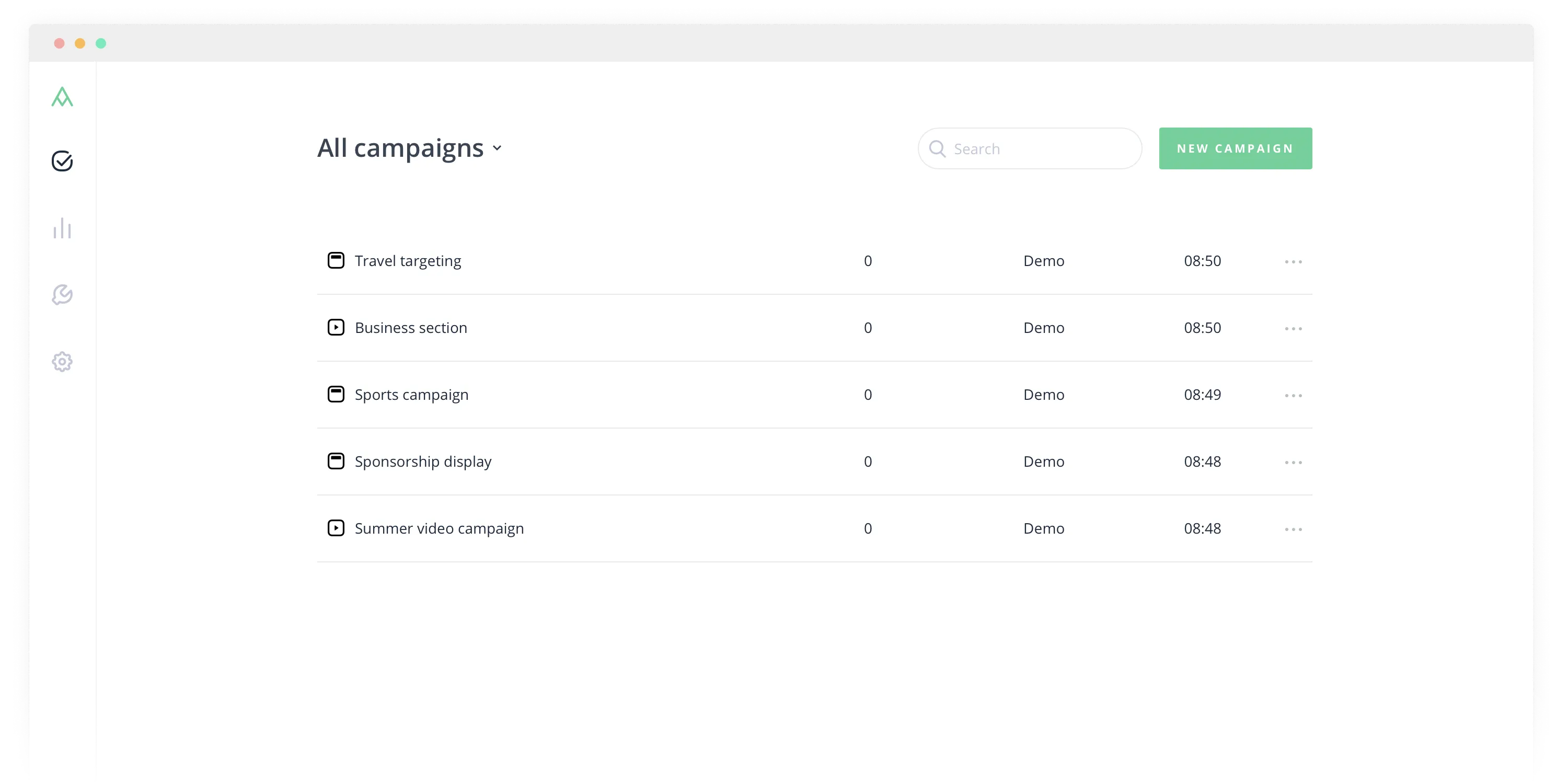Click the green Adtoniq logo in the sidebar
This screenshot has width=1568, height=784.
[x=63, y=97]
